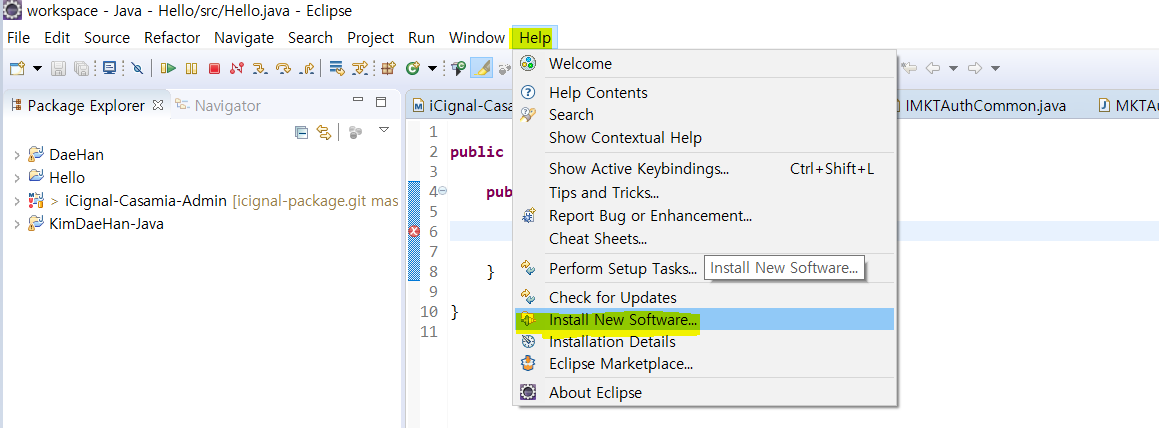1159x428 pixels.
Task: Select the Package Explorer tab
Action: [86, 106]
